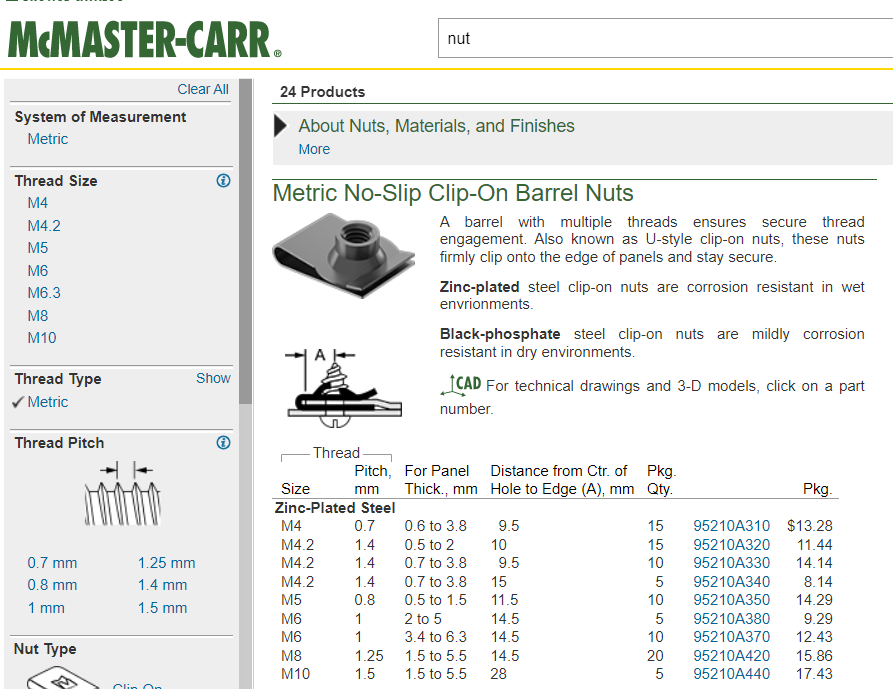Open part number 95210A340

click(731, 582)
